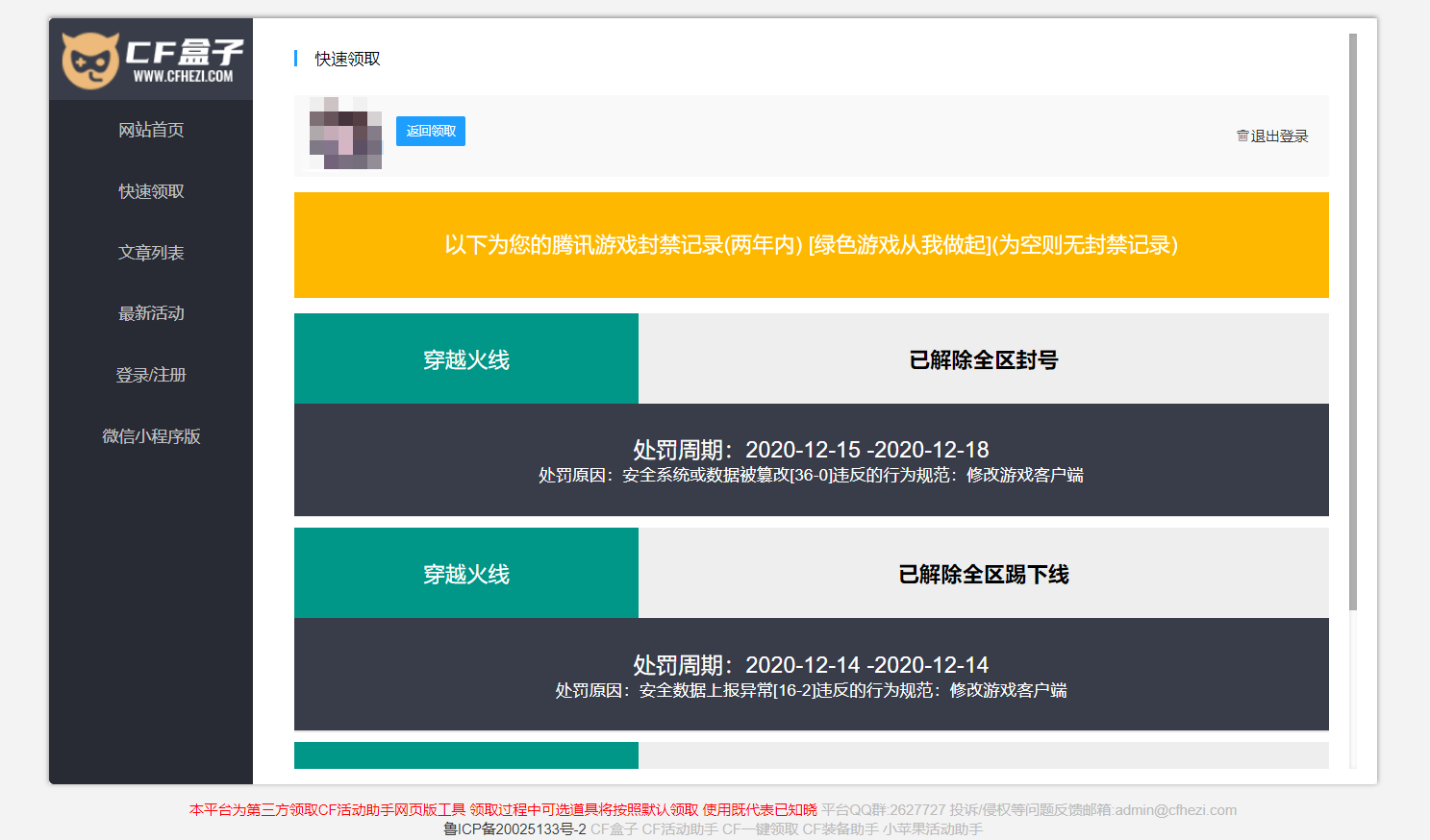Open 网站首页 in the sidebar

click(151, 130)
